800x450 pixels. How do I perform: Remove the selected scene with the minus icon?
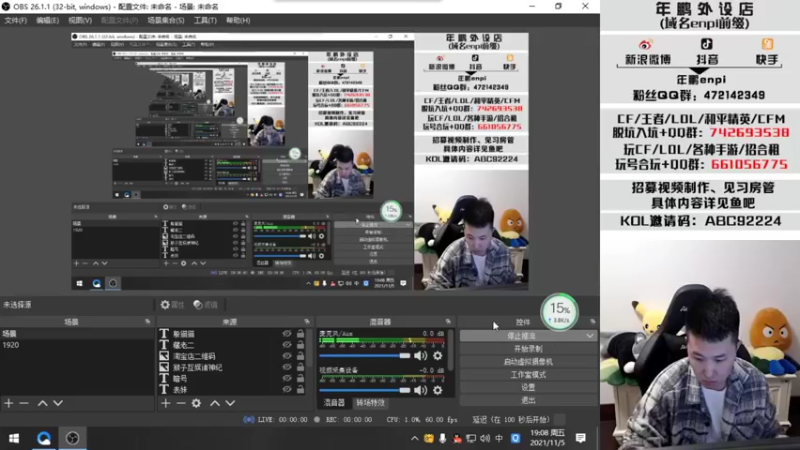[24, 403]
